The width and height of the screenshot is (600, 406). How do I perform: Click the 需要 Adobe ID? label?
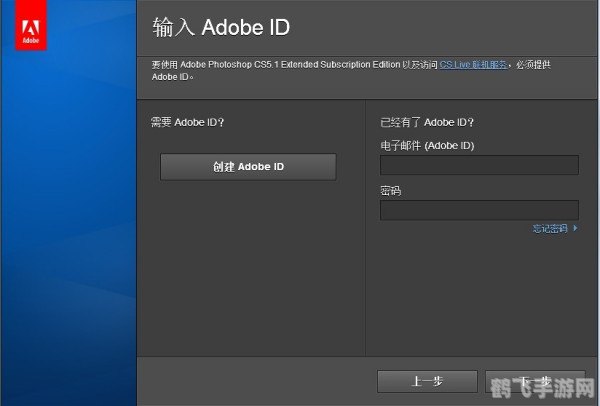[188, 122]
